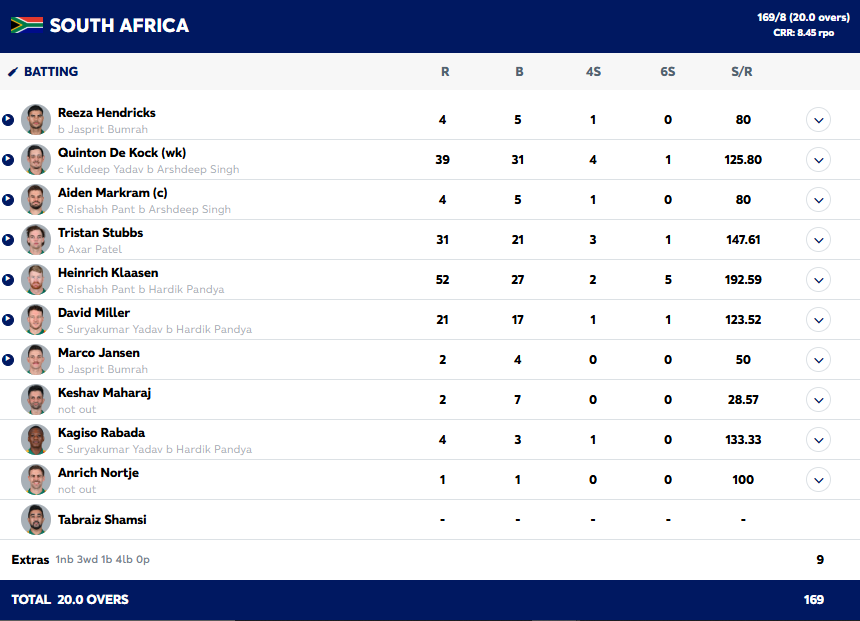Select the BATTING section header
860x621 pixels.
pos(51,72)
